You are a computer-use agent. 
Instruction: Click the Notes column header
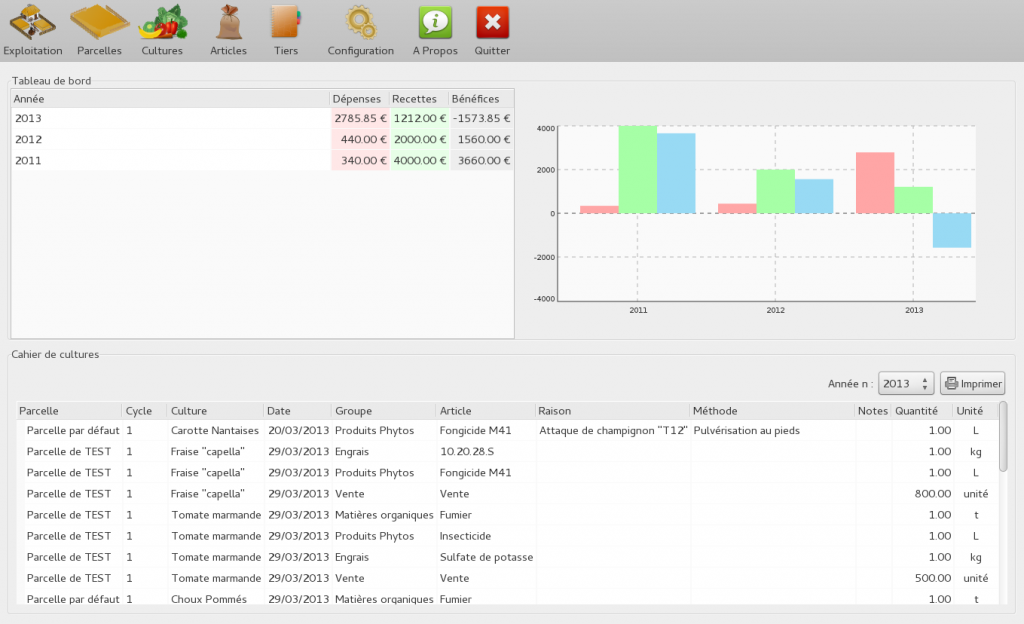873,411
